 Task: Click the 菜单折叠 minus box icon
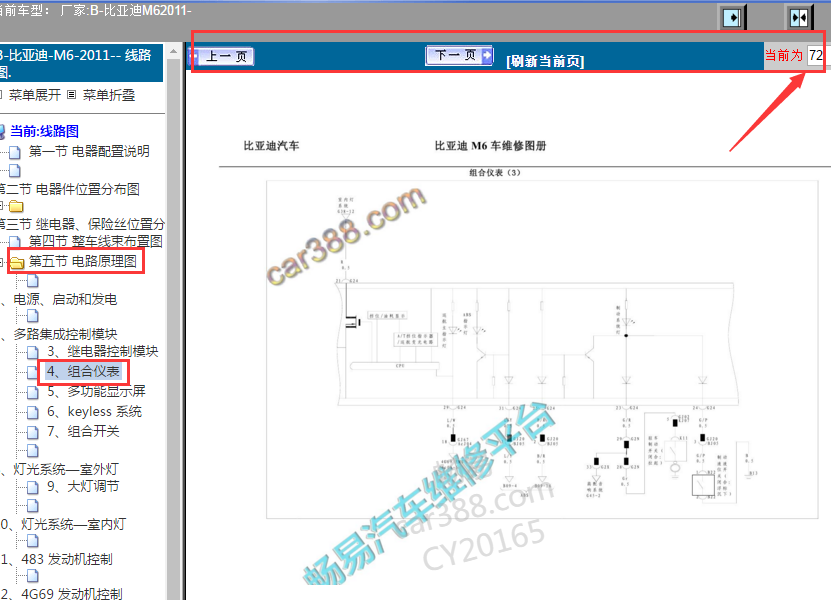72,95
